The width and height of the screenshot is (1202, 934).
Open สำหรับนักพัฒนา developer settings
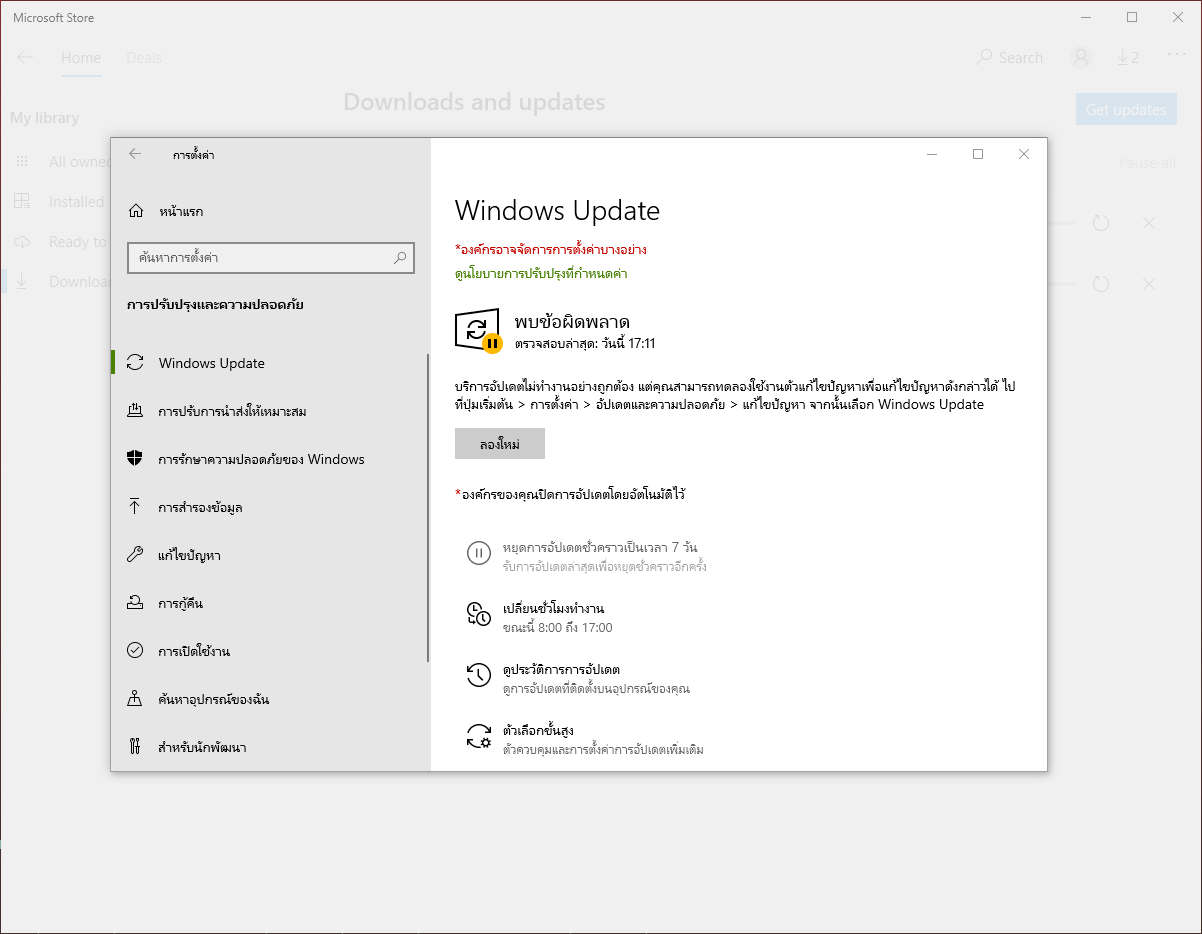pos(269,747)
